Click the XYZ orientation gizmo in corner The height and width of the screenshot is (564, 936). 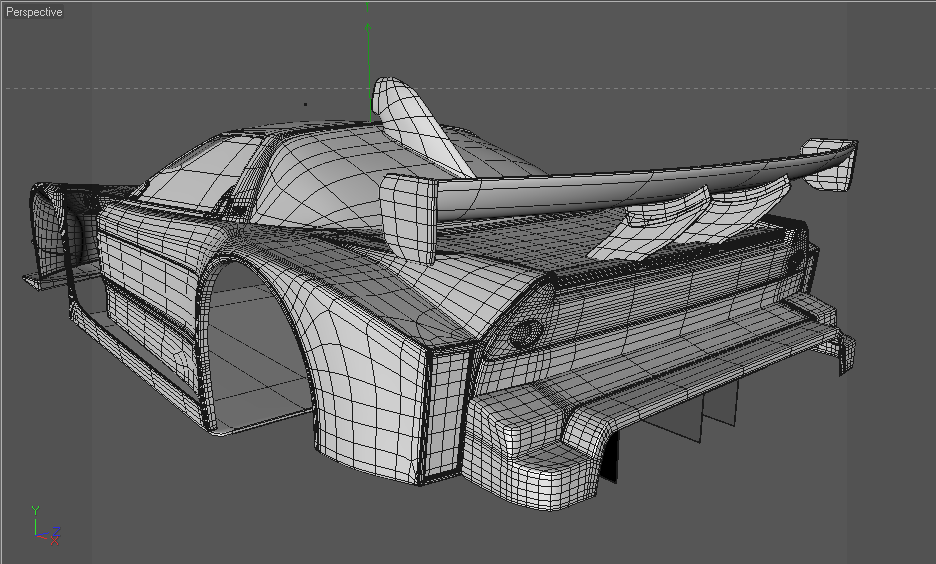45,526
